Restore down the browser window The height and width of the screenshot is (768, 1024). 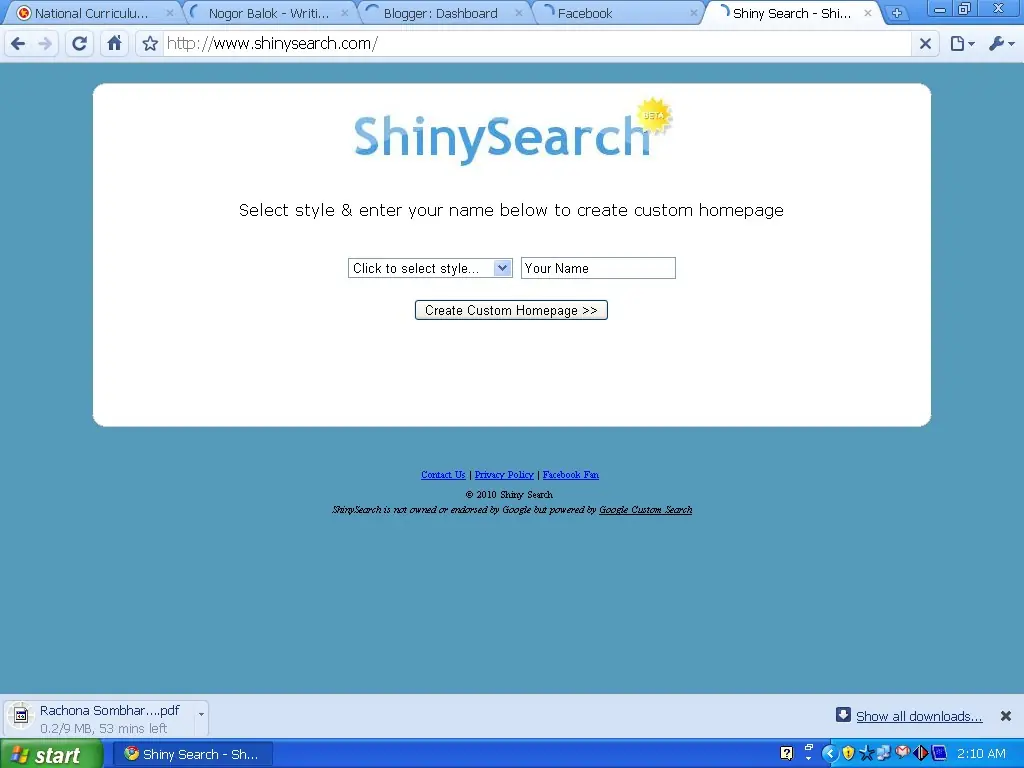click(965, 9)
